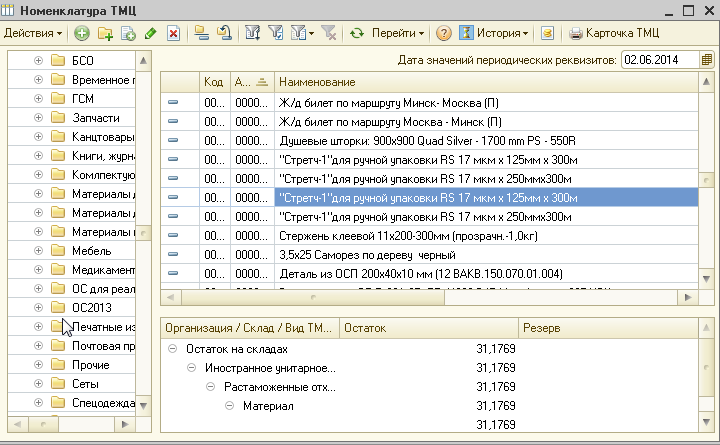Click the Edit pencil icon in toolbar

(x=150, y=33)
